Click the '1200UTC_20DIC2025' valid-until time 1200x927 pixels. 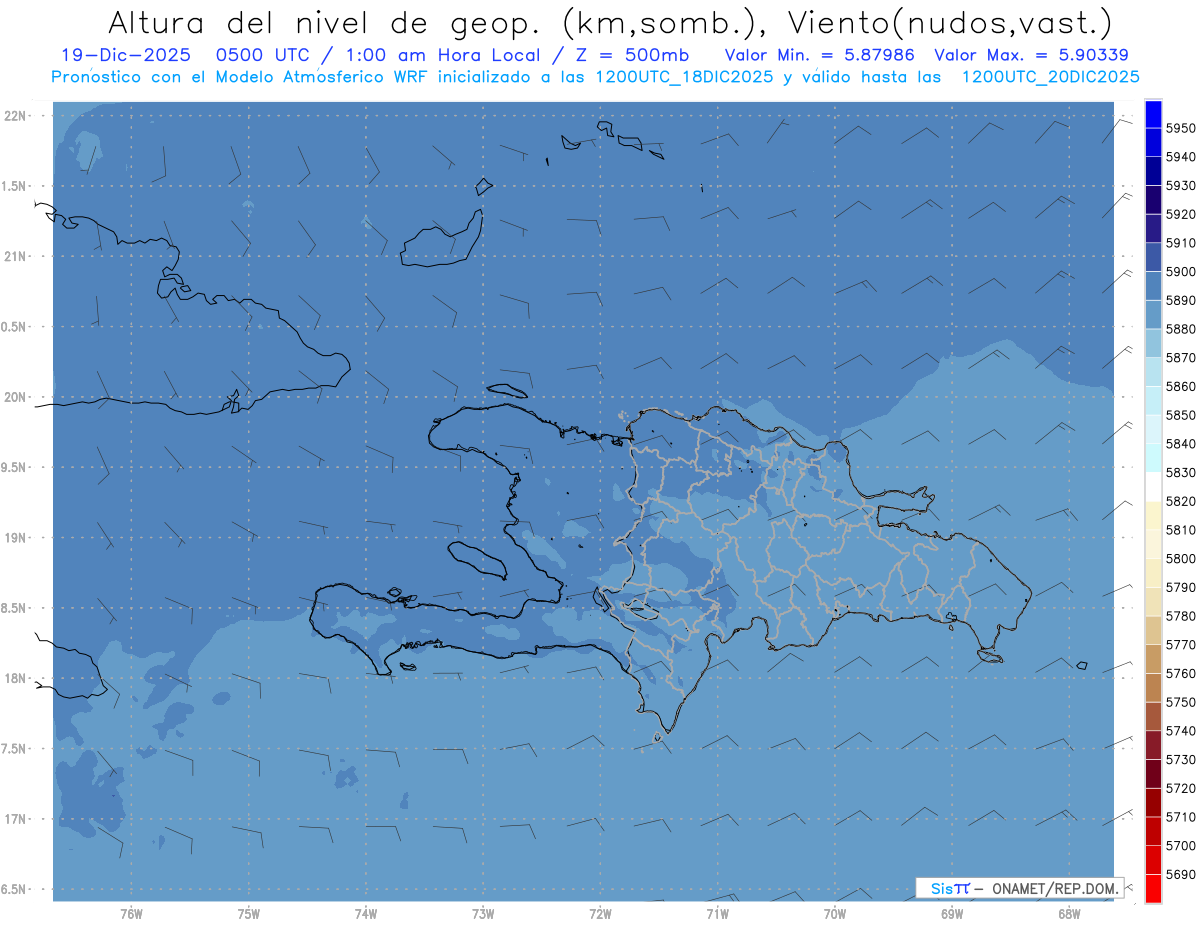click(x=1049, y=77)
